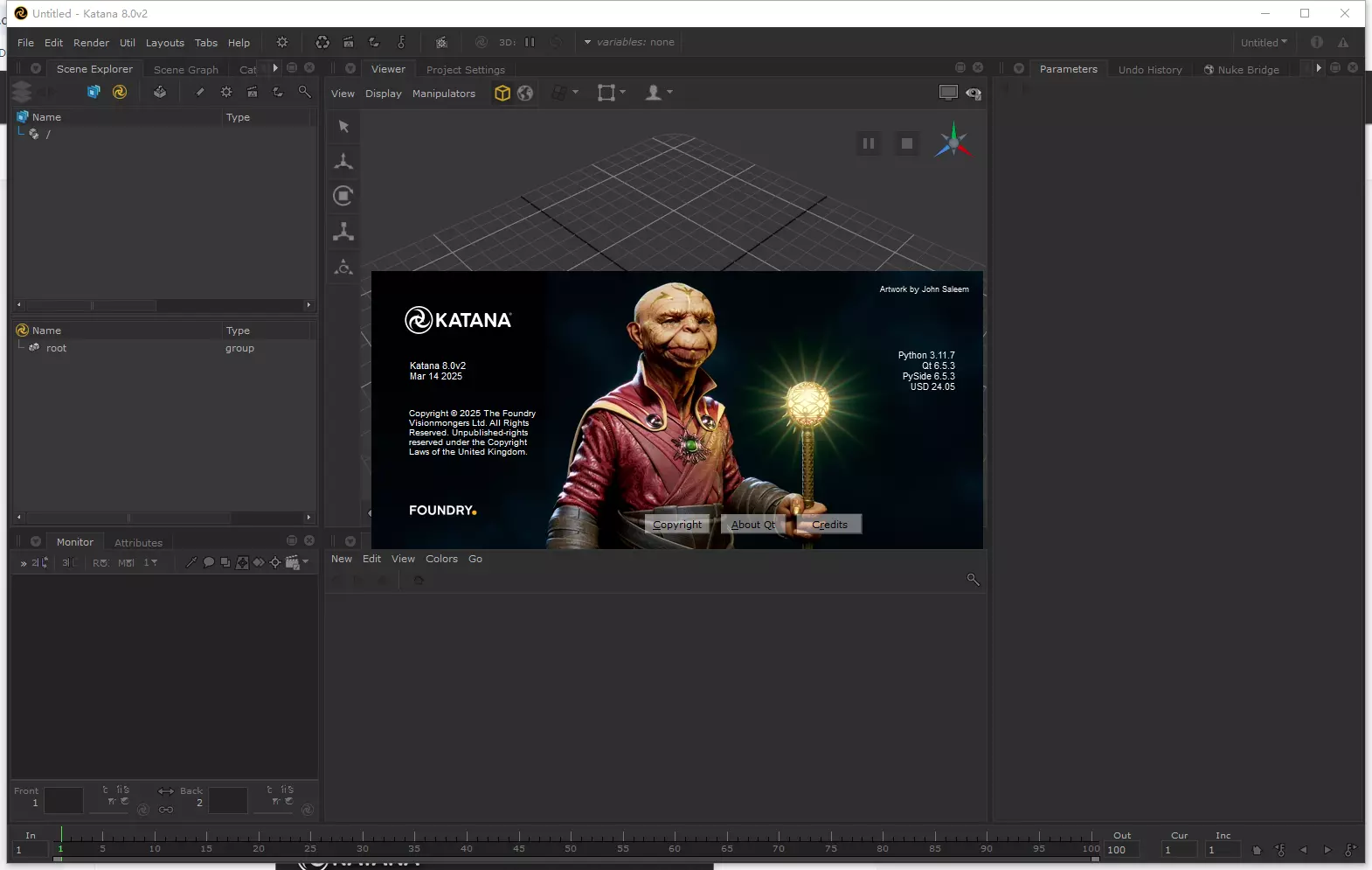The width and height of the screenshot is (1372, 870).
Task: Click the warning triangle icon in top right
Action: 1343,42
